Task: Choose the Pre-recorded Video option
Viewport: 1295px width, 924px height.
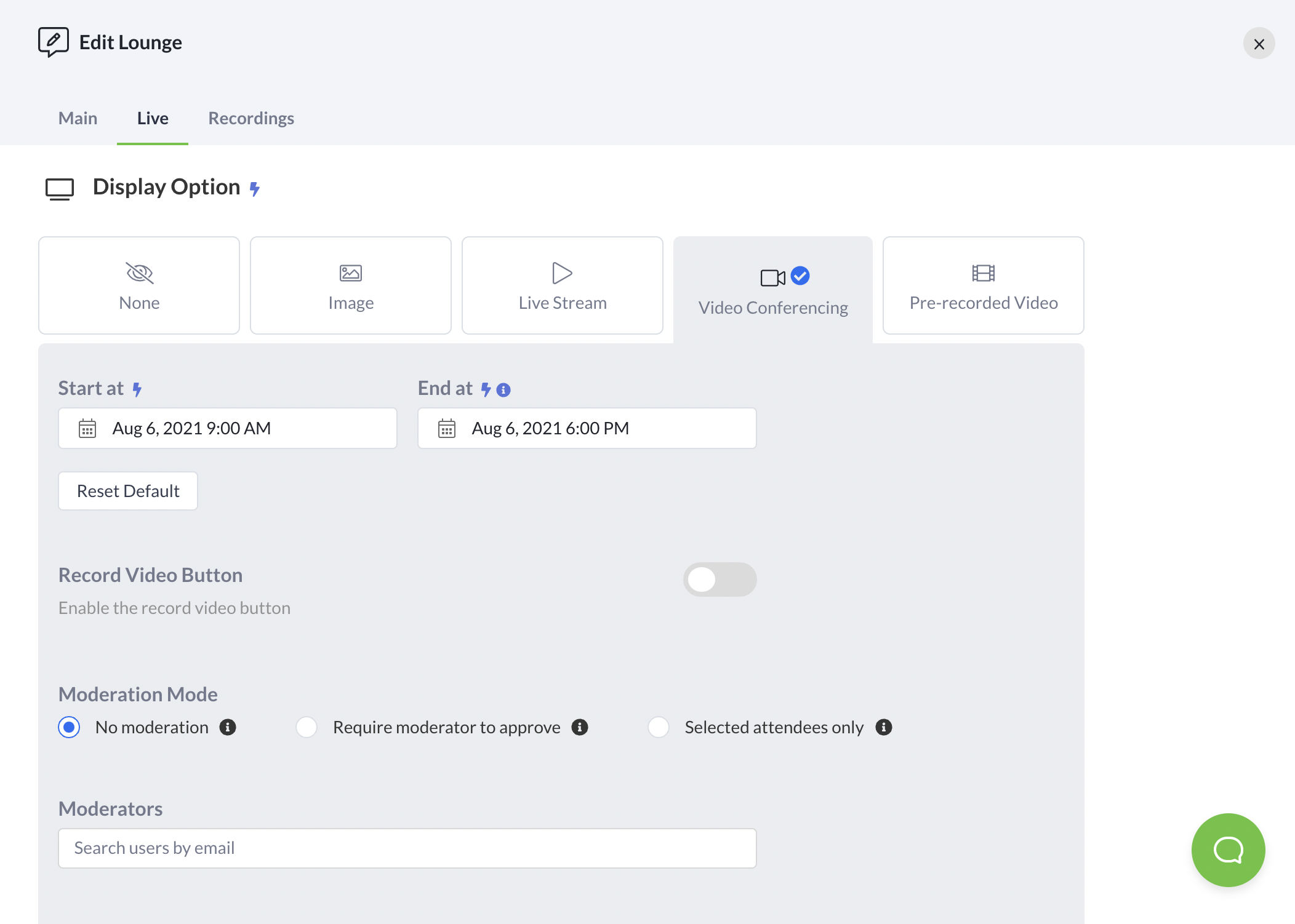Action: pyautogui.click(x=983, y=285)
